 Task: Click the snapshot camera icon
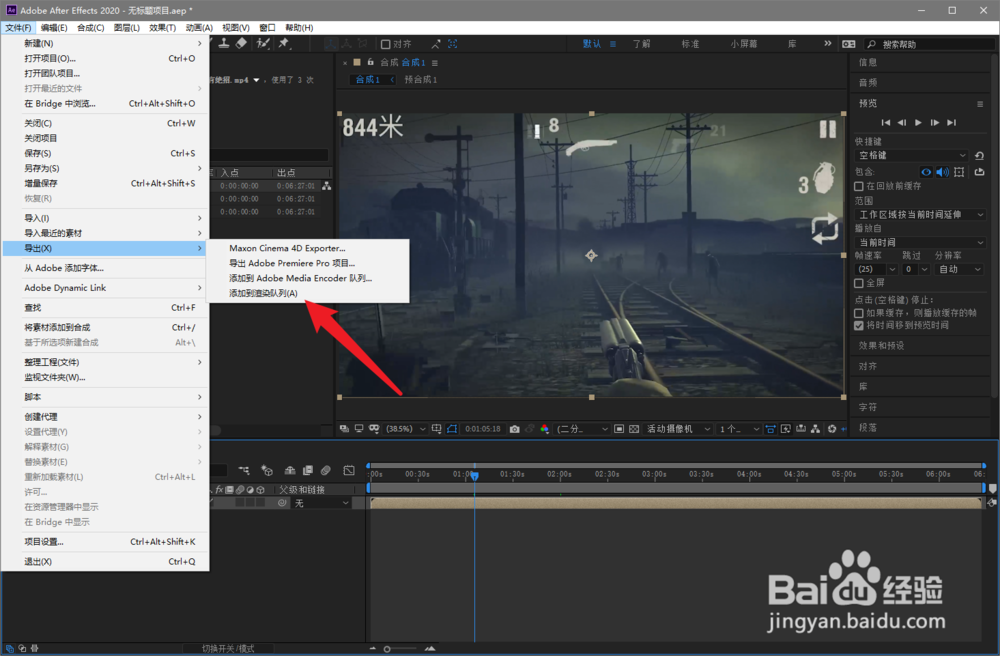coord(515,429)
